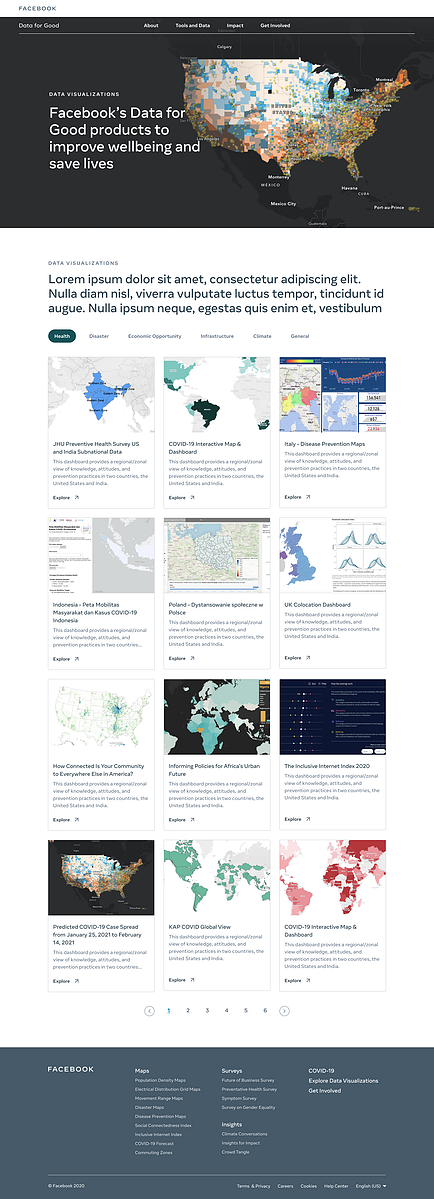Open the Get Involved menu
The width and height of the screenshot is (434, 1199).
pyautogui.click(x=275, y=25)
